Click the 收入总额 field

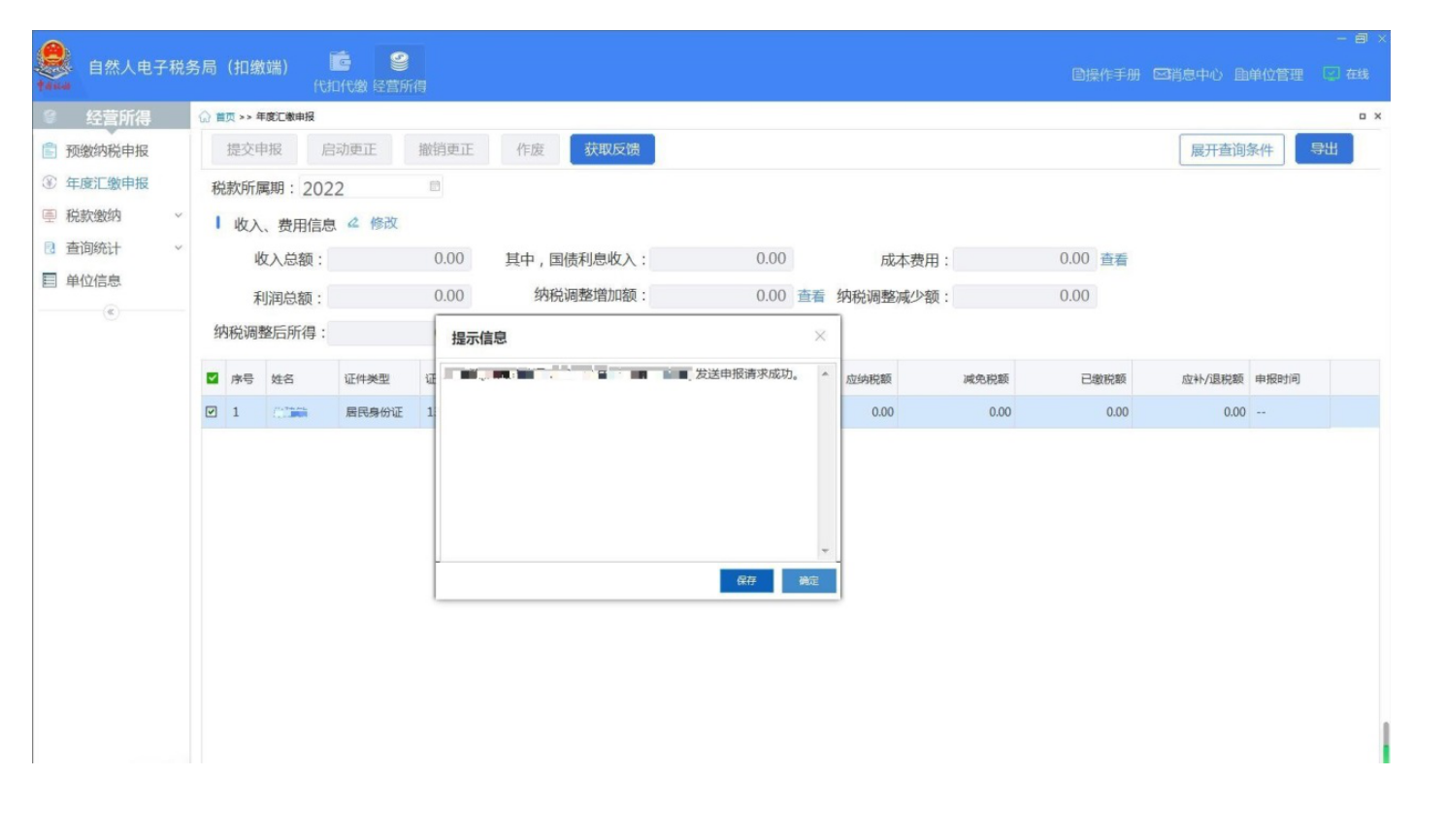400,259
